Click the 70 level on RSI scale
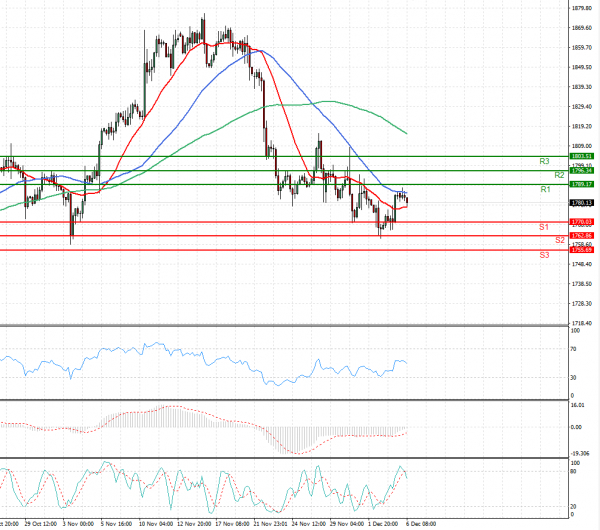Screen dimensions: 600x530 click(574, 349)
